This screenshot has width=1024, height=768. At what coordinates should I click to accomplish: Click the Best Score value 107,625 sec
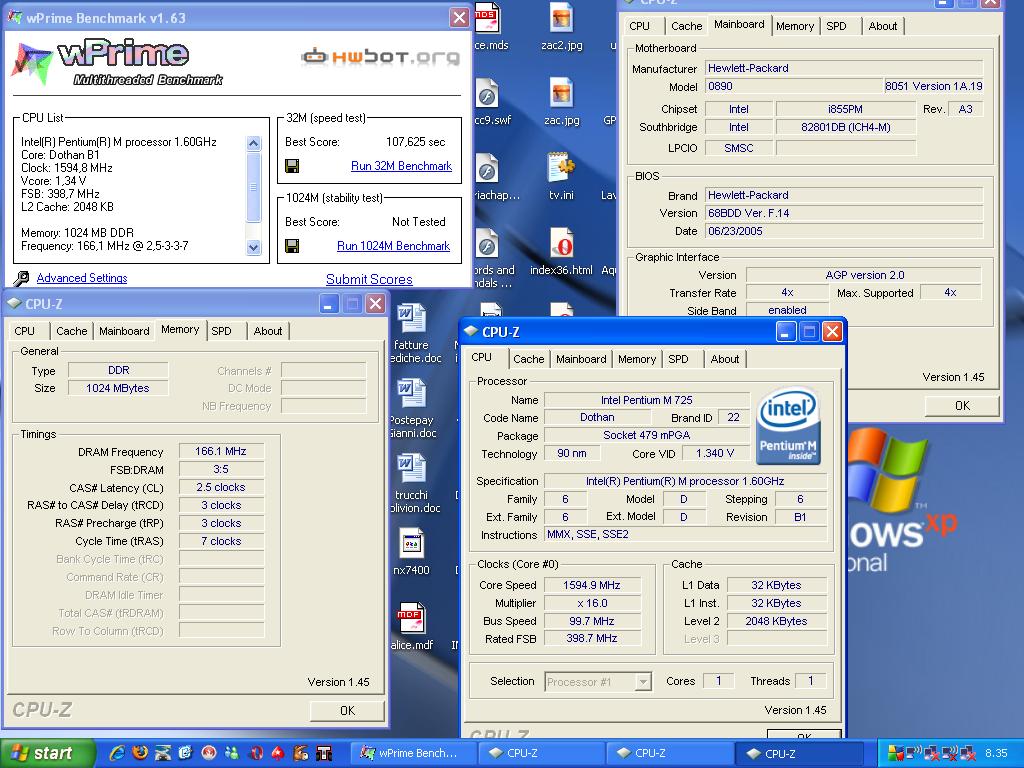tap(415, 142)
